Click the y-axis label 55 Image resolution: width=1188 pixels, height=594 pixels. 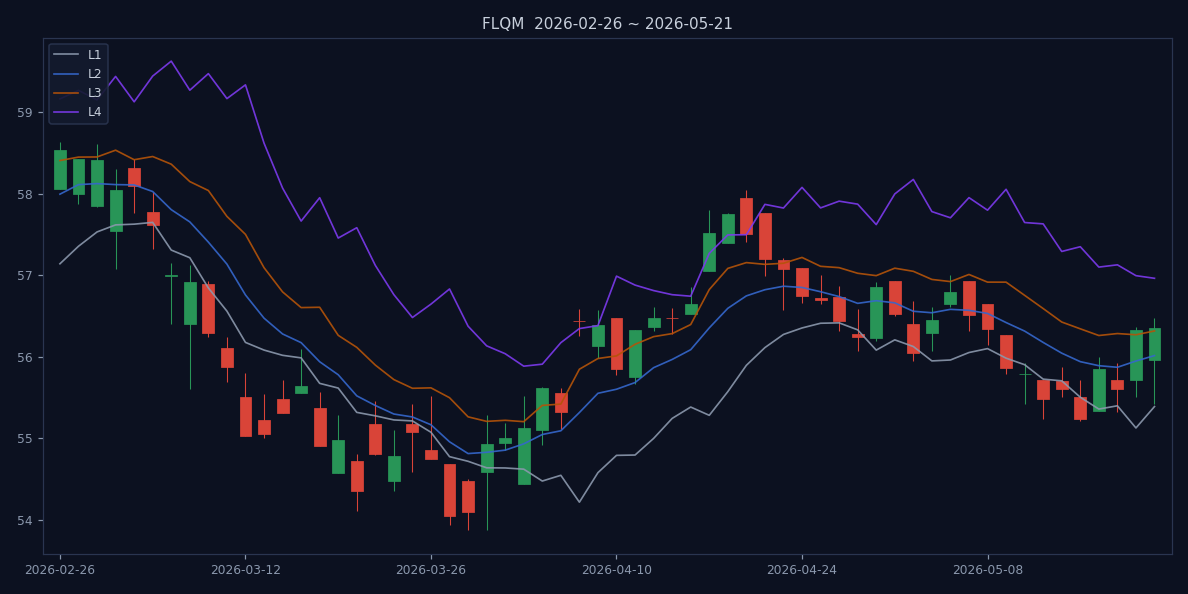tap(25, 439)
